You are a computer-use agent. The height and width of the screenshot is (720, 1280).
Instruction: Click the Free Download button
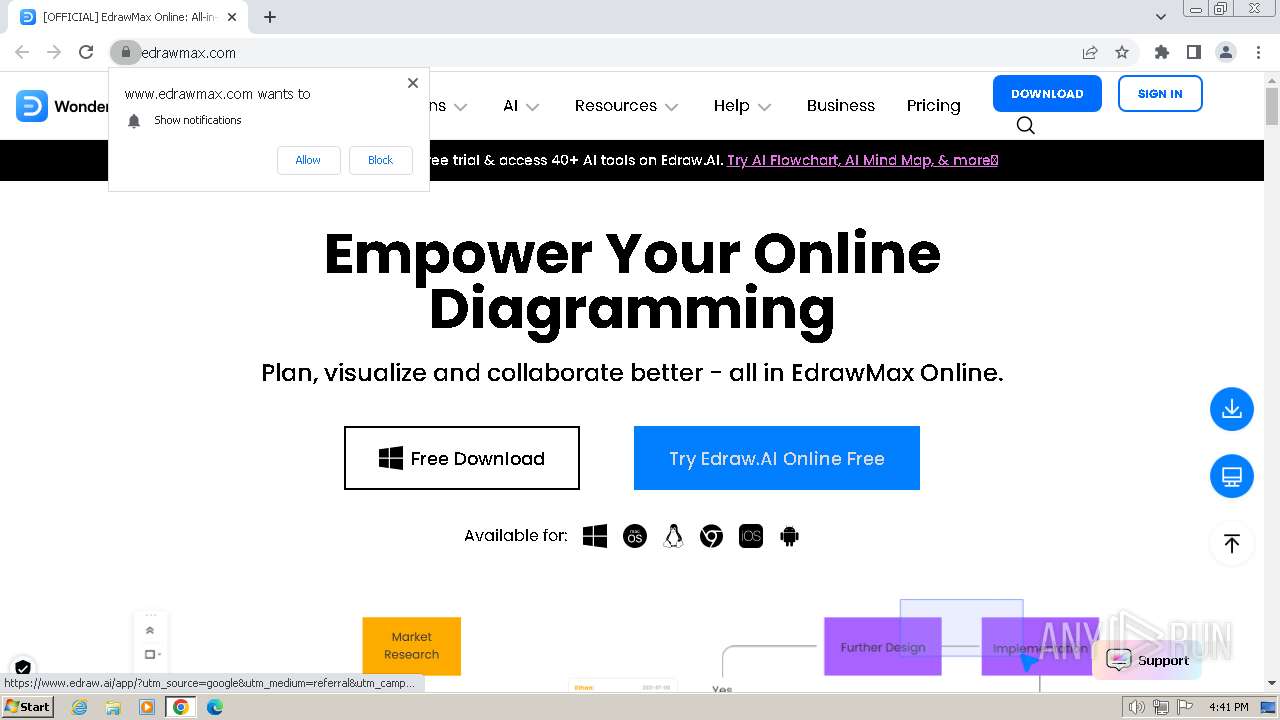point(462,458)
